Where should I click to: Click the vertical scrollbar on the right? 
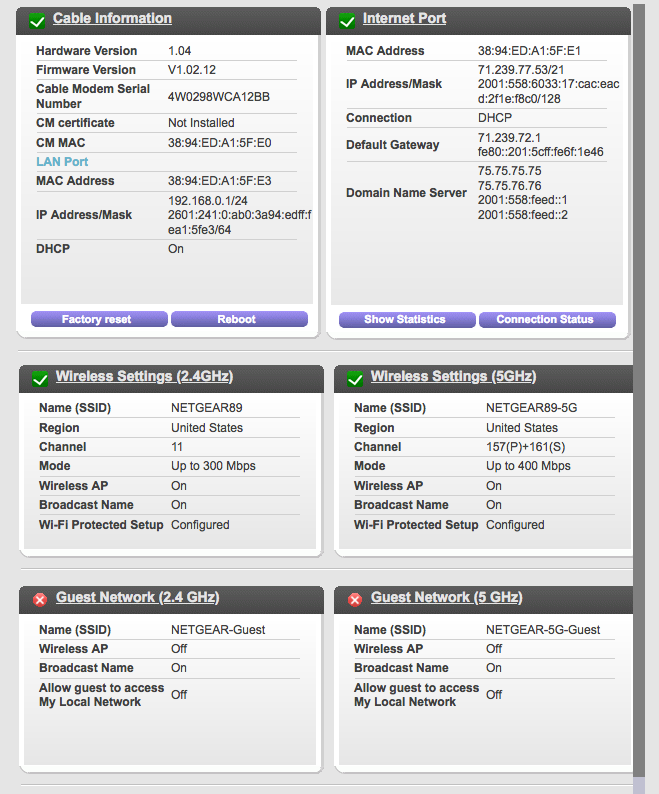pos(639,390)
